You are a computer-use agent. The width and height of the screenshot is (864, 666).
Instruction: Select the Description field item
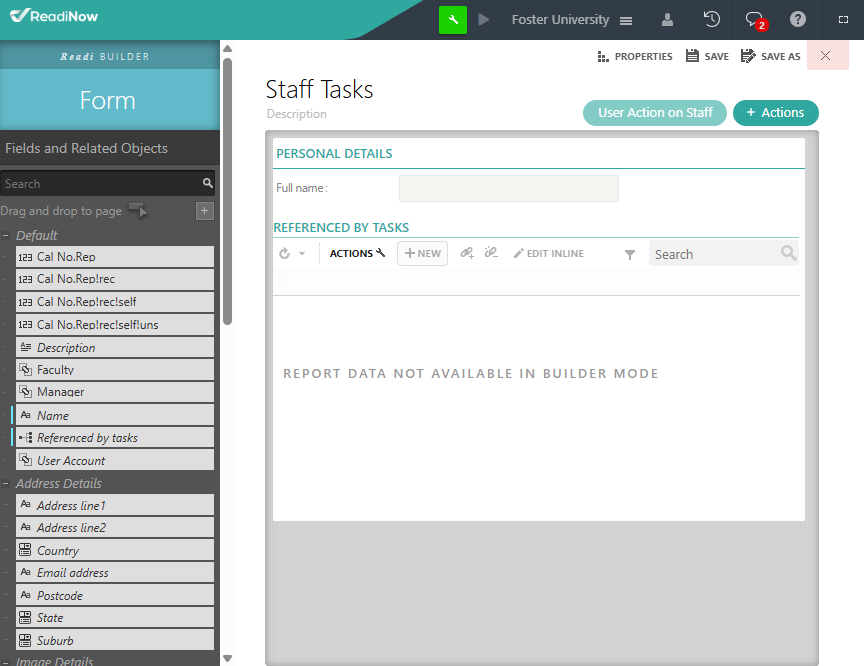pos(115,348)
